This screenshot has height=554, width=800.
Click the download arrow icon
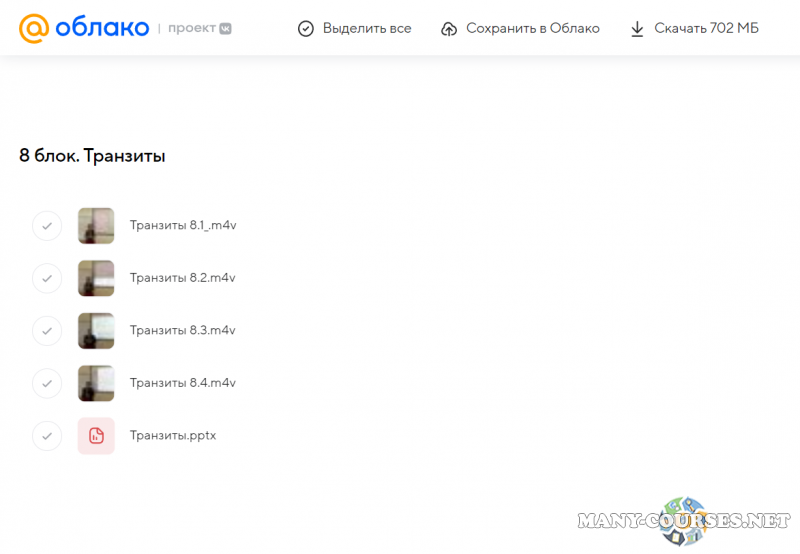click(637, 29)
